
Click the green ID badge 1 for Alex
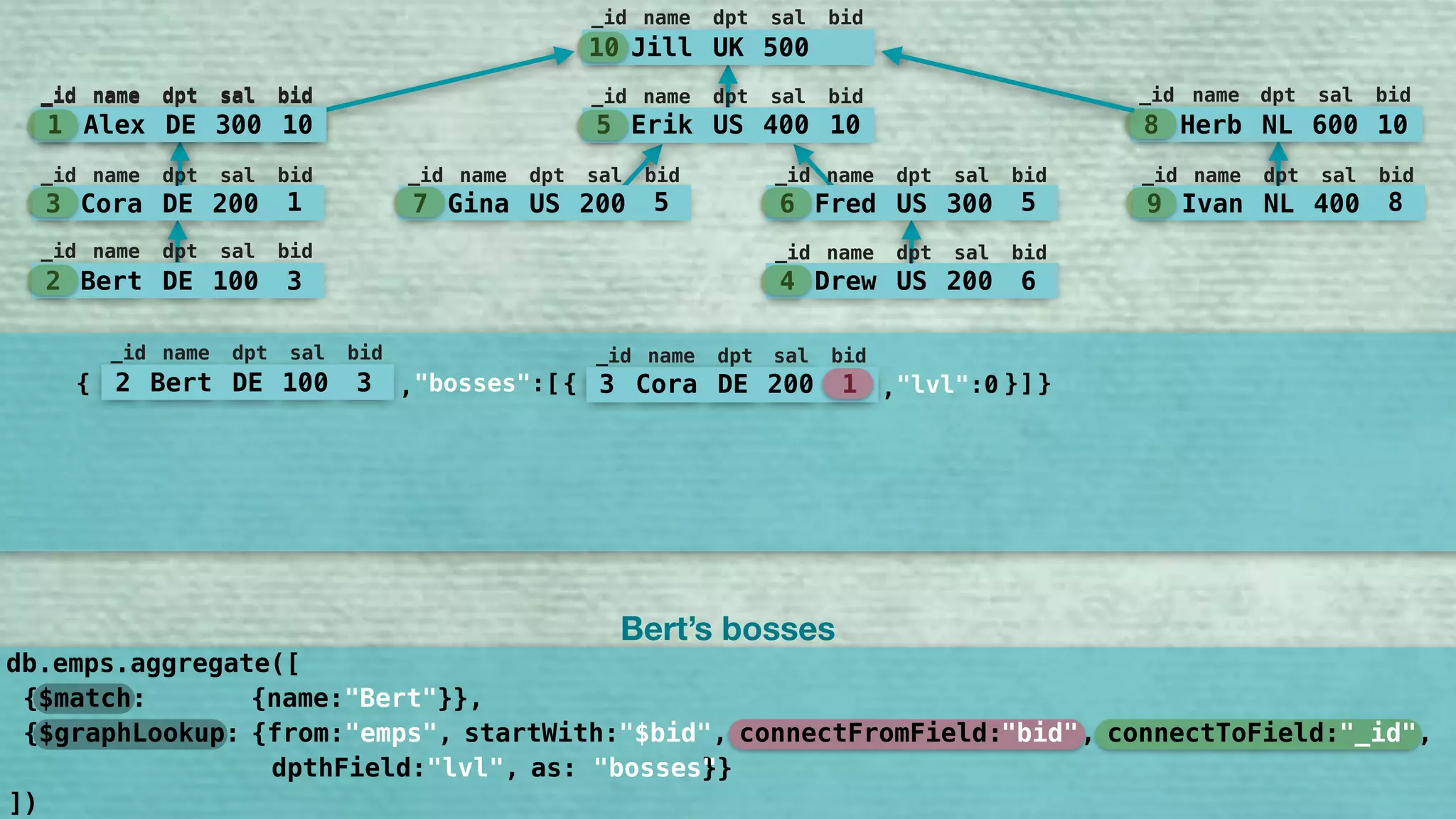(54, 125)
